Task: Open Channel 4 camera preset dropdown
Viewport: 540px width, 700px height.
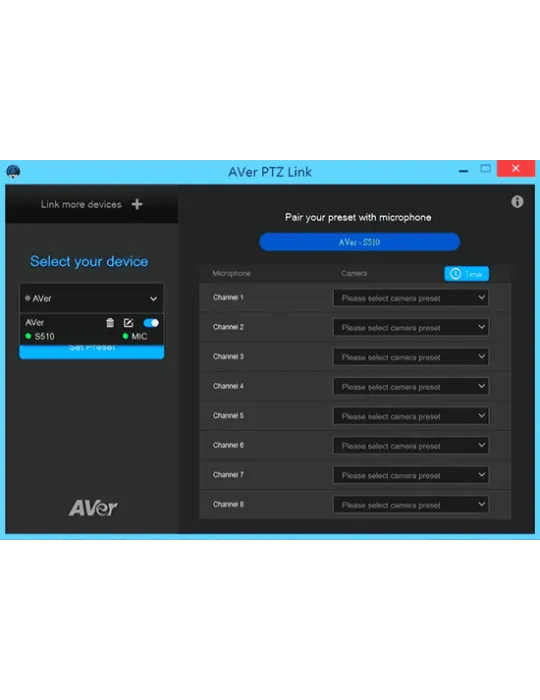Action: tap(411, 386)
